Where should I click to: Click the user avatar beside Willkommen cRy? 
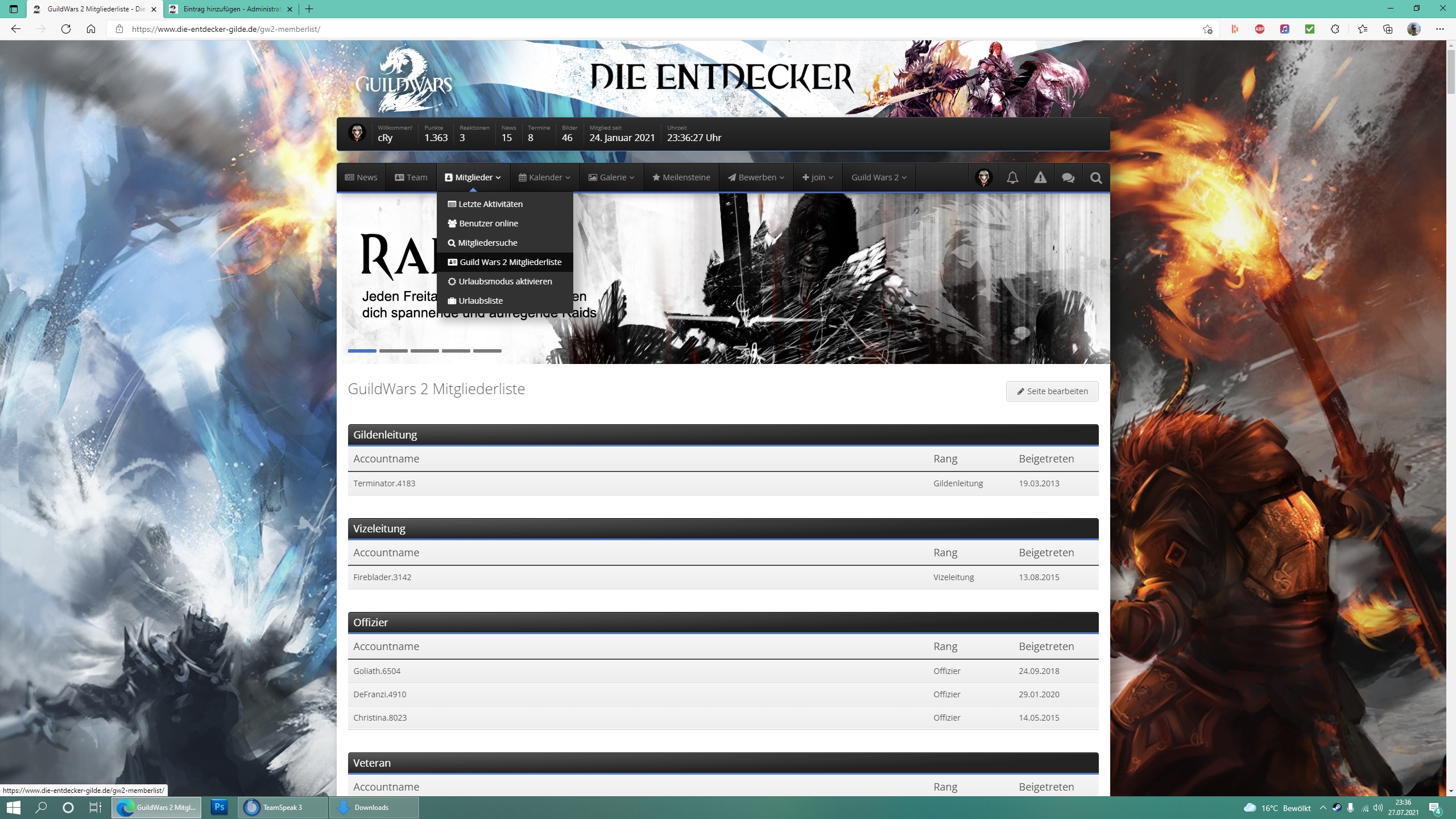tap(357, 133)
